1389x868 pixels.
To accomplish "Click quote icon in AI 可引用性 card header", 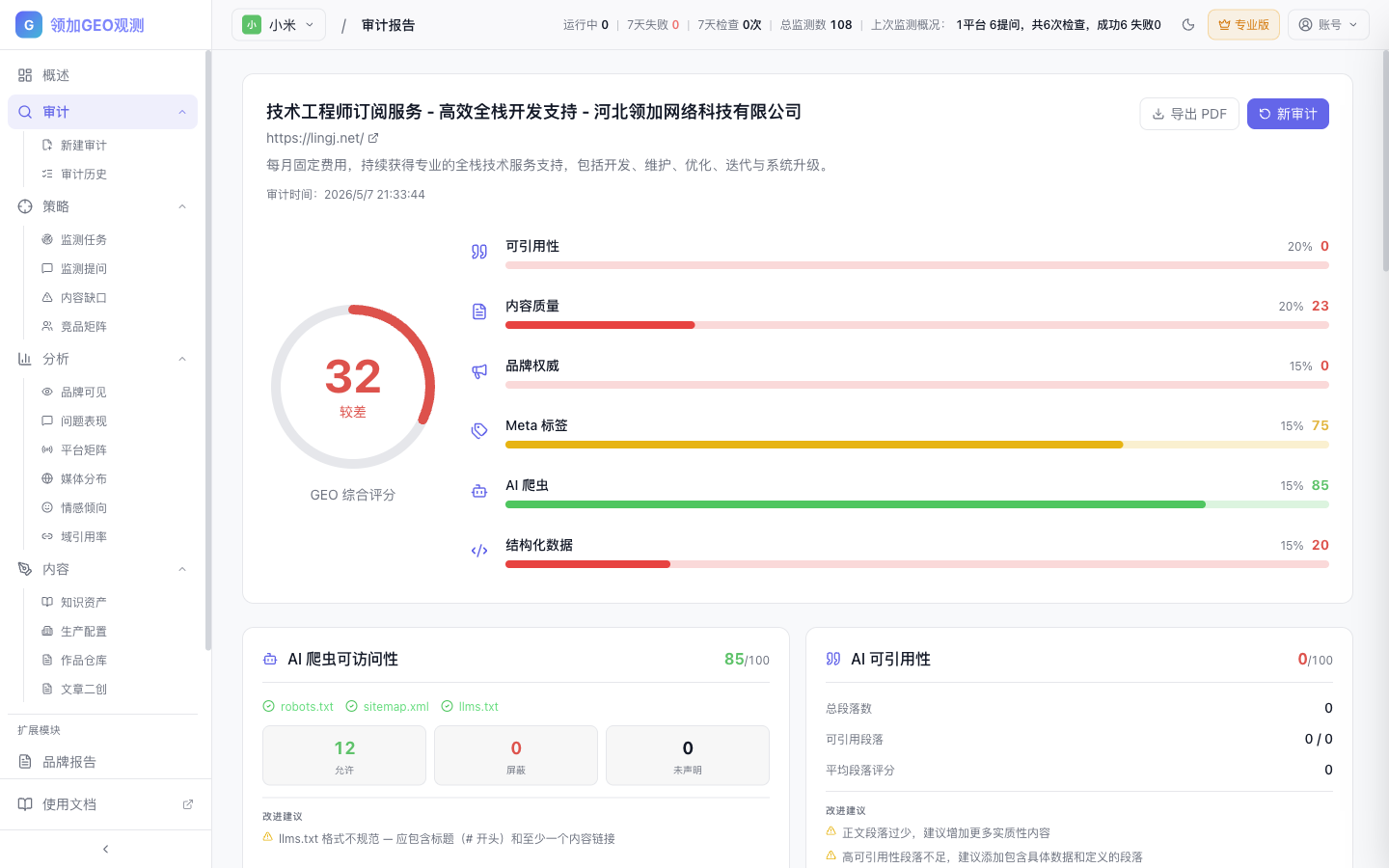I will pyautogui.click(x=833, y=660).
